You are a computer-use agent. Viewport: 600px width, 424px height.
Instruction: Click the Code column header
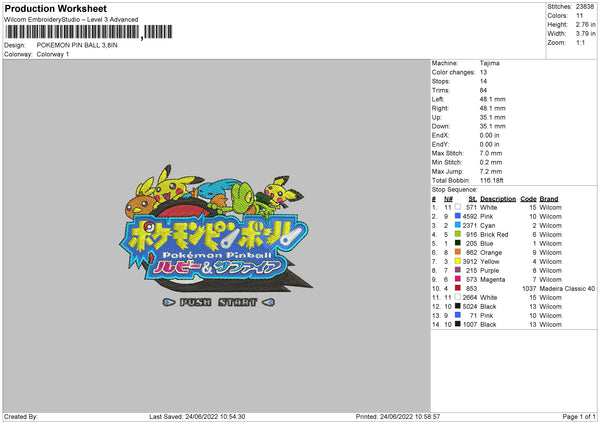click(528, 199)
